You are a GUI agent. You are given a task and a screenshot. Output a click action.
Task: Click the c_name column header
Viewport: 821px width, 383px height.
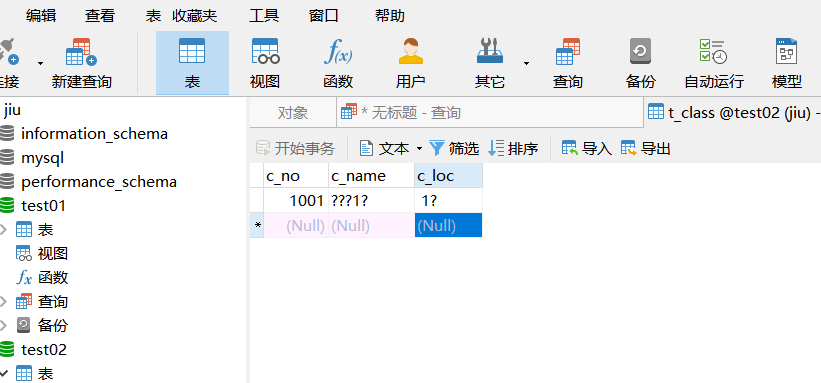click(x=371, y=176)
